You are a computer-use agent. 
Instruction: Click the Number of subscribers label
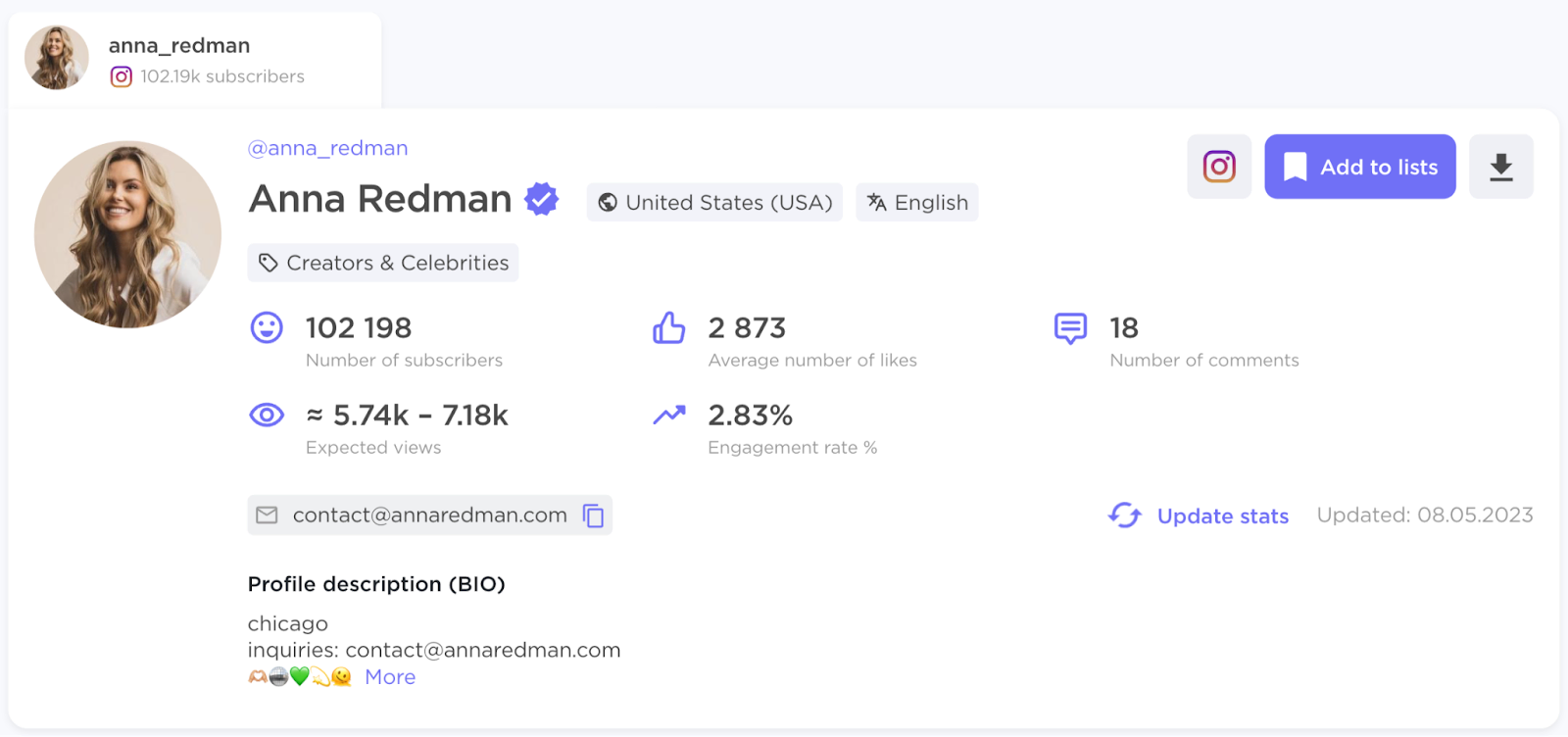[x=404, y=361]
